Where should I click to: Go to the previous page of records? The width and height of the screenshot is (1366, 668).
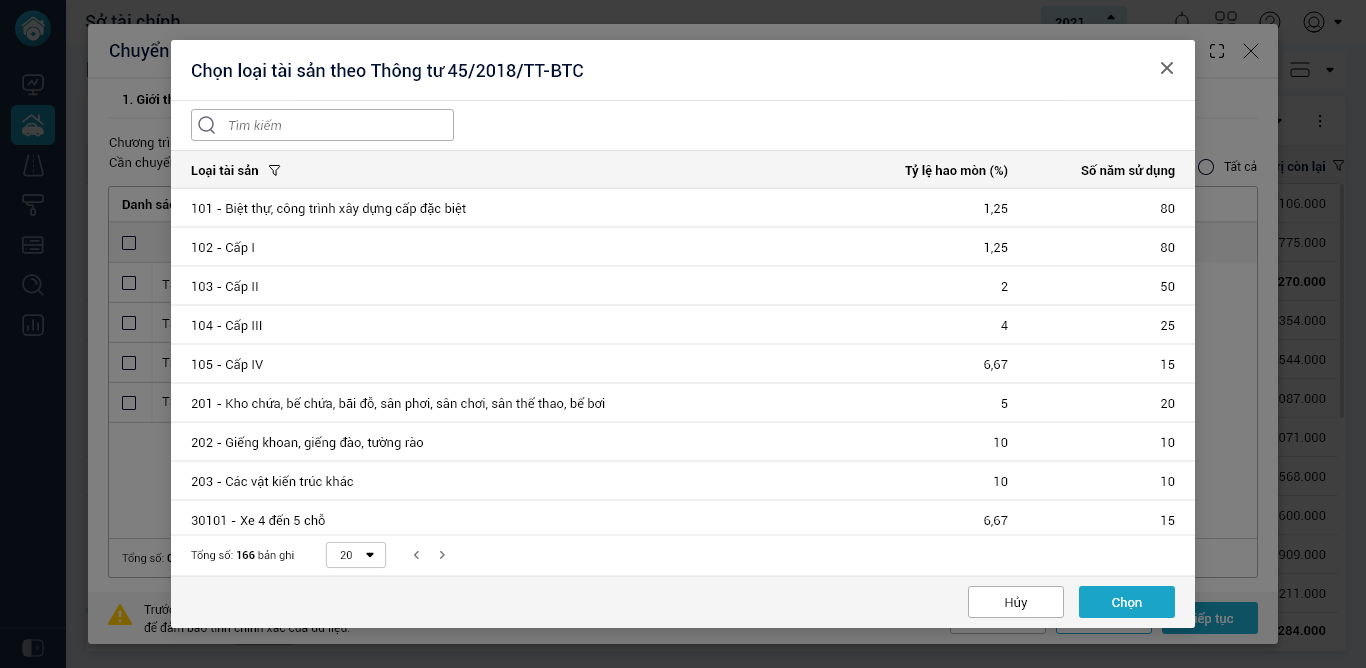click(x=416, y=555)
